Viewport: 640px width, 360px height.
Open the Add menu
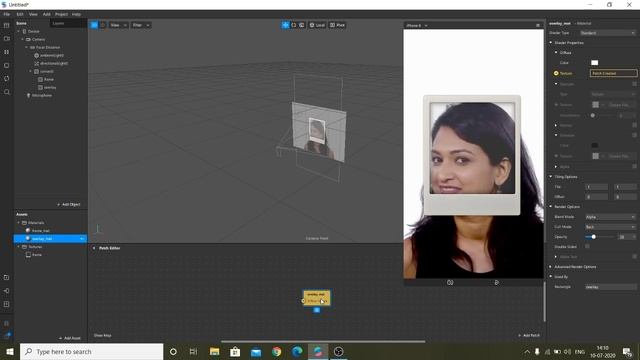pyautogui.click(x=47, y=14)
